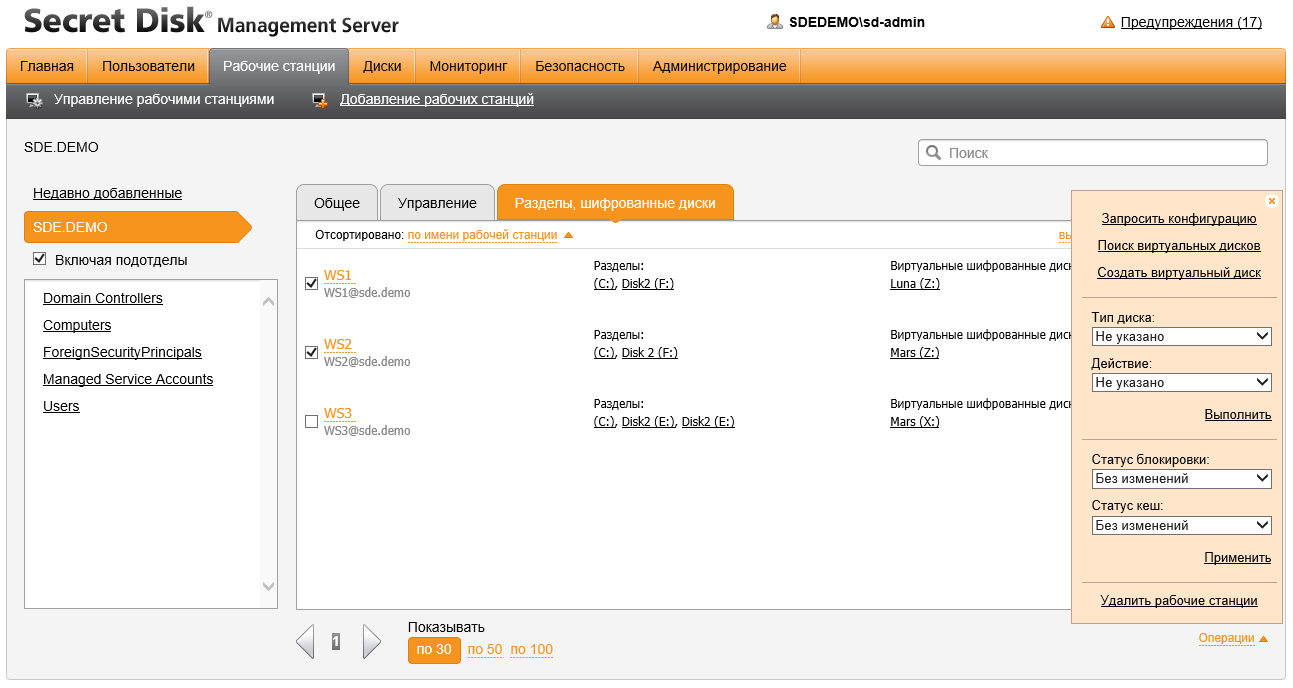Open the Пользователи menu tab
The width and height of the screenshot is (1293, 688).
pyautogui.click(x=148, y=66)
